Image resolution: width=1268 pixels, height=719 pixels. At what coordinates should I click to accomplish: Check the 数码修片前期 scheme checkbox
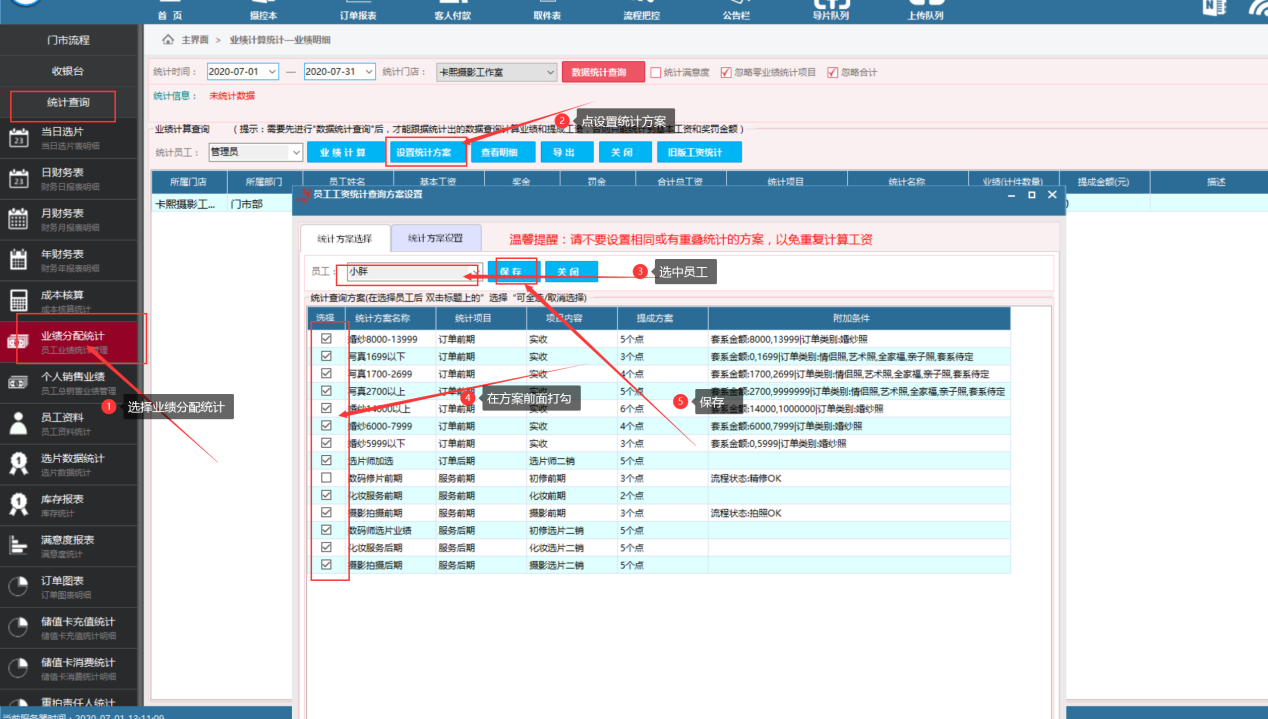pos(326,478)
